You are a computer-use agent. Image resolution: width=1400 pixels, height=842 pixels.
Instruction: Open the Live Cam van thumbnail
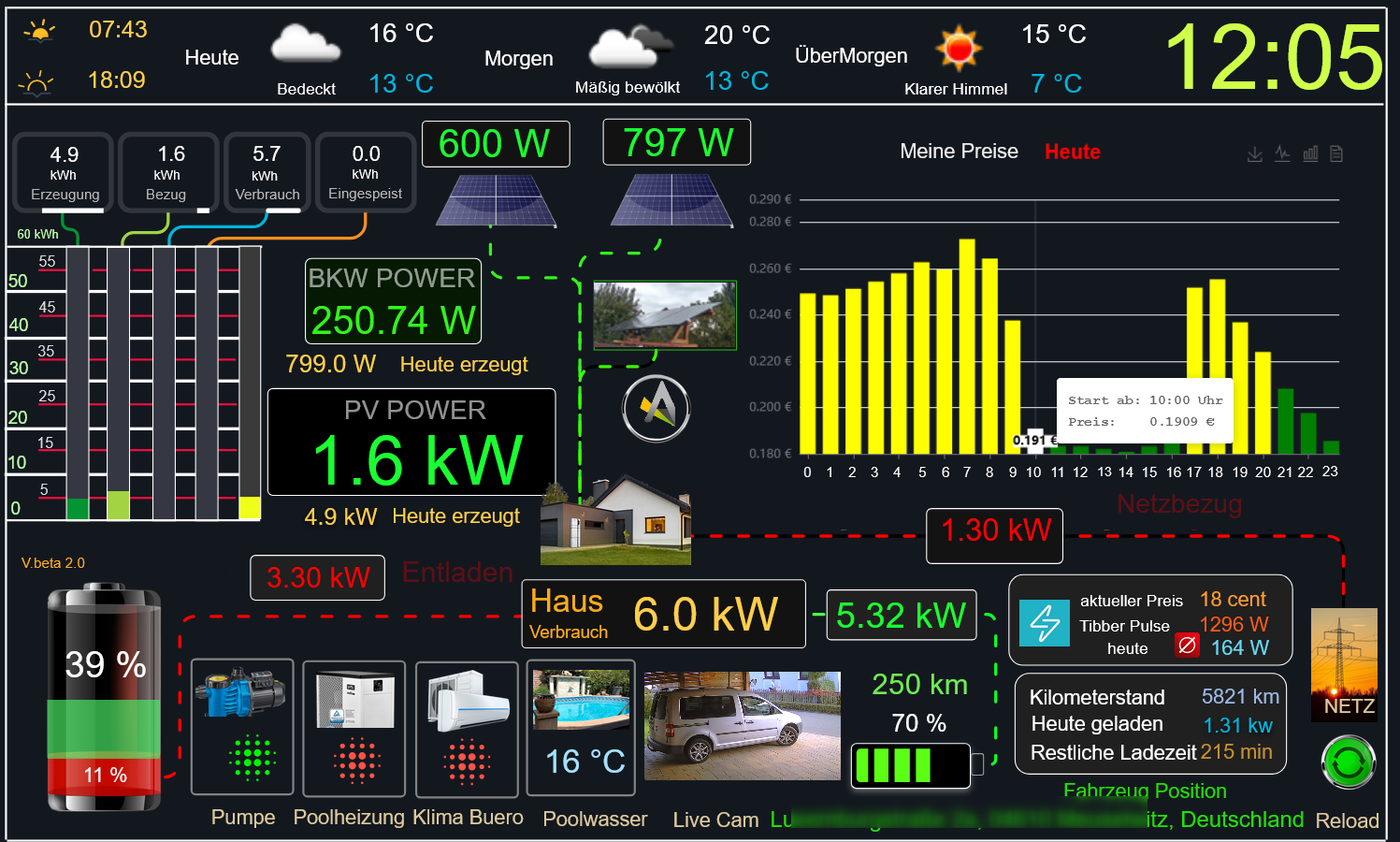[x=742, y=725]
